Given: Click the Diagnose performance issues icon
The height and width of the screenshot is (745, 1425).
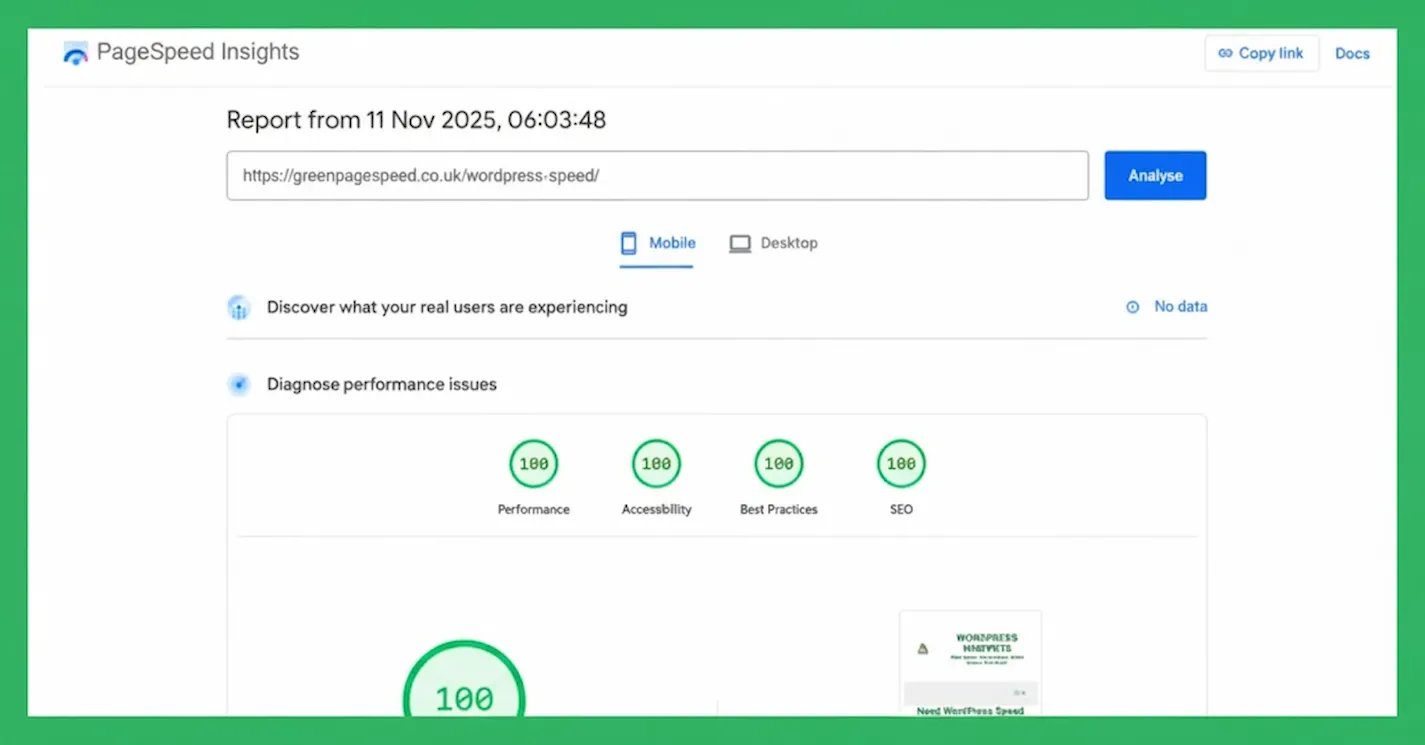Looking at the screenshot, I should 238,384.
